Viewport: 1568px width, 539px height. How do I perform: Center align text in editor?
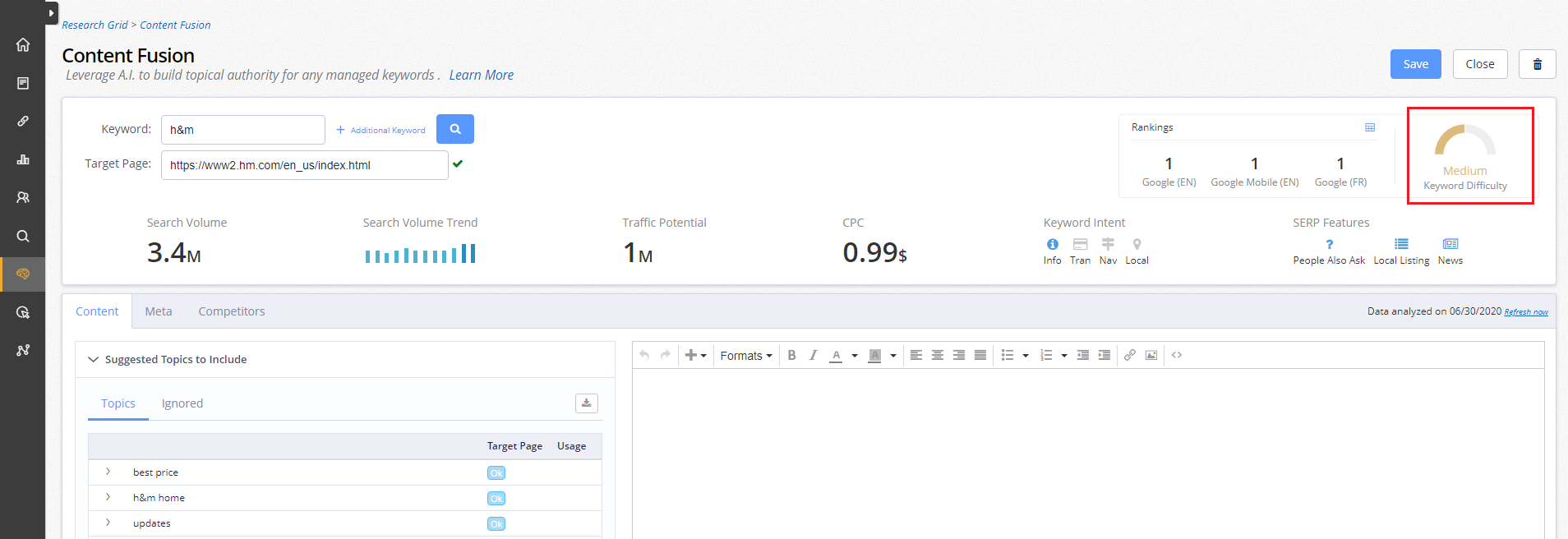point(937,355)
